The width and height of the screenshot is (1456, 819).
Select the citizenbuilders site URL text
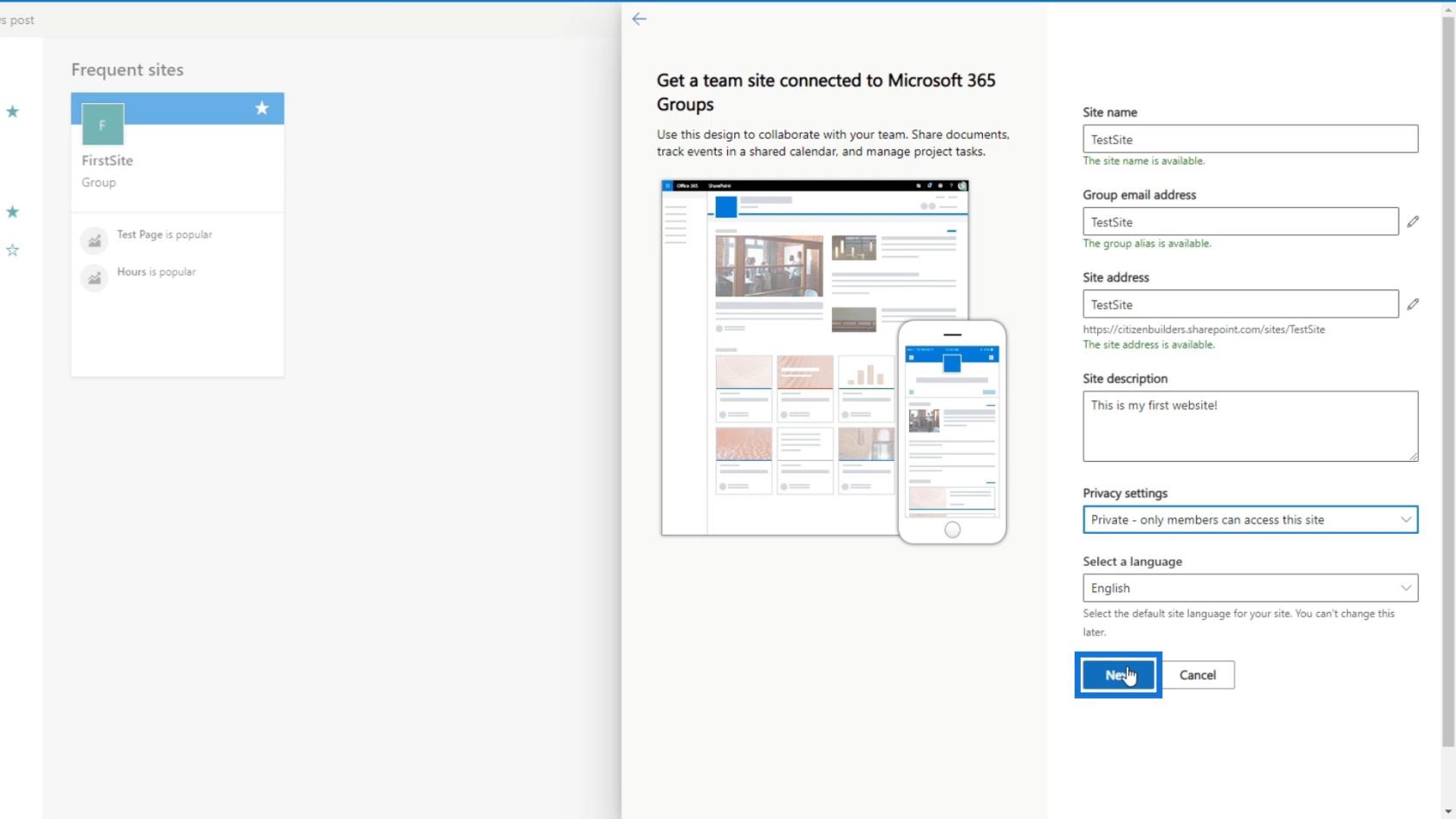1204,329
